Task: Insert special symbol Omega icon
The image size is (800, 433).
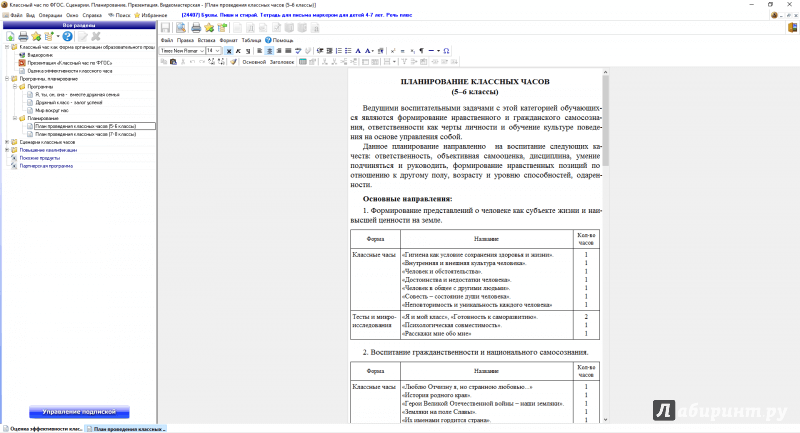Action: (446, 51)
